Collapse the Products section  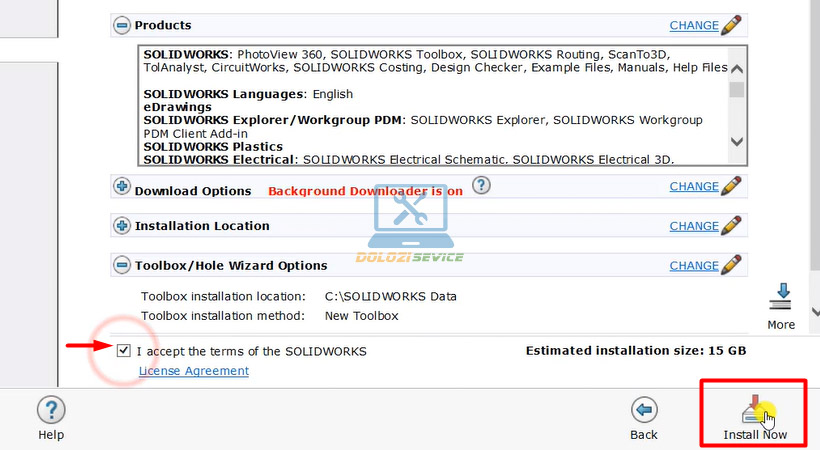[122, 25]
